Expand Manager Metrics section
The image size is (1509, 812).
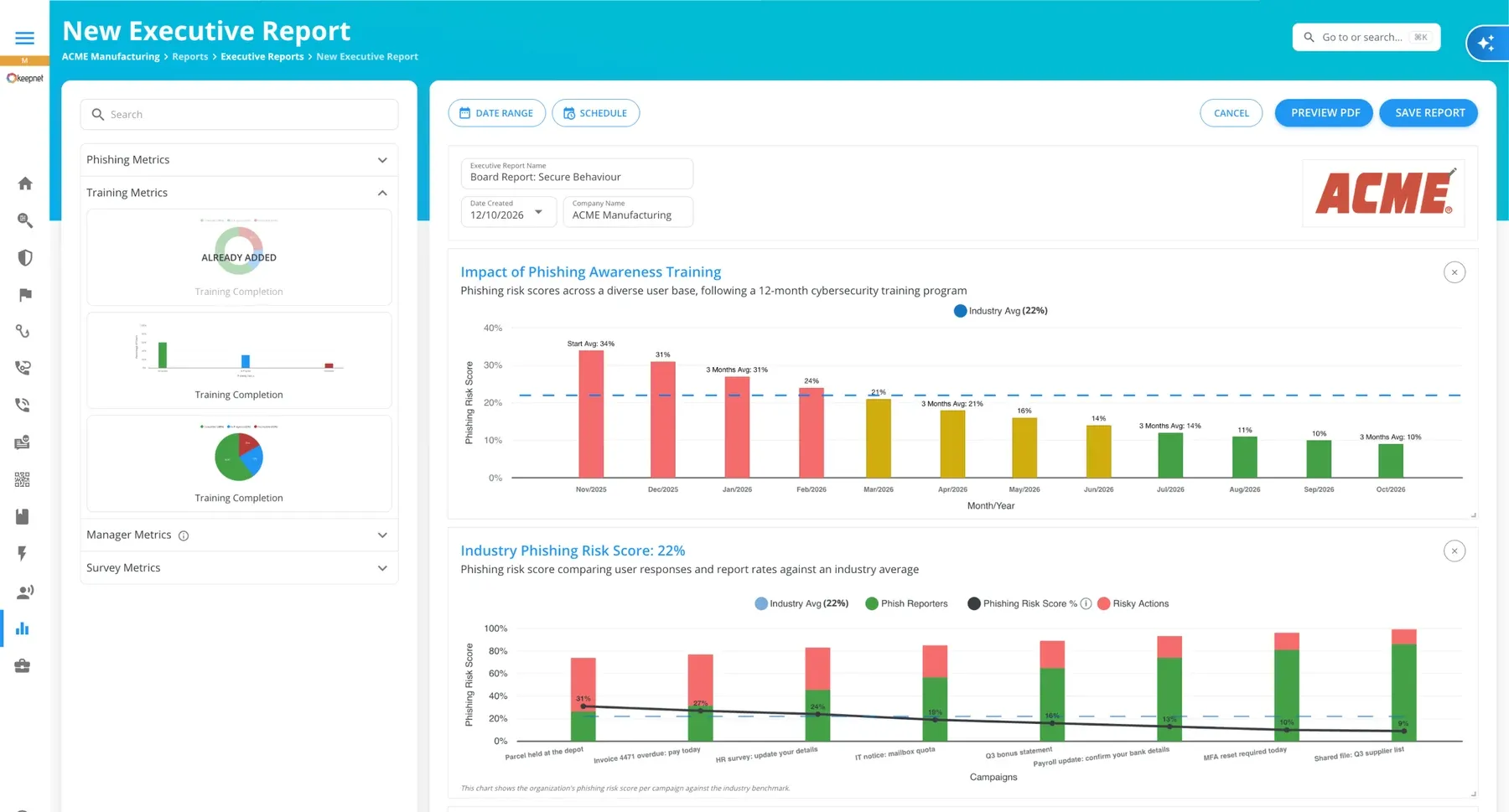coord(239,535)
